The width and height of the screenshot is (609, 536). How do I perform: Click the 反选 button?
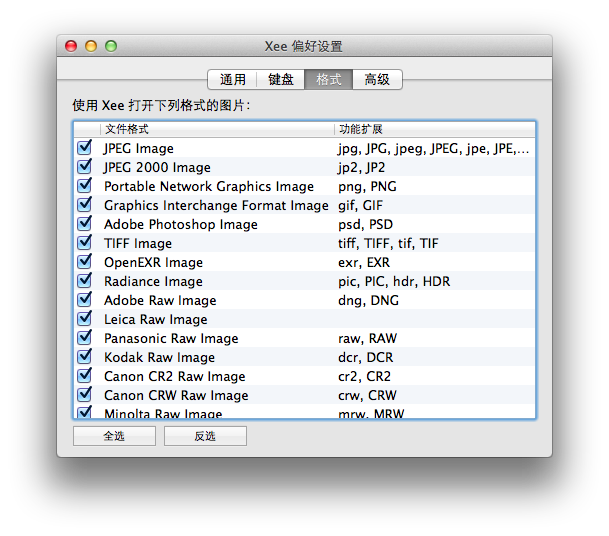pyautogui.click(x=205, y=436)
